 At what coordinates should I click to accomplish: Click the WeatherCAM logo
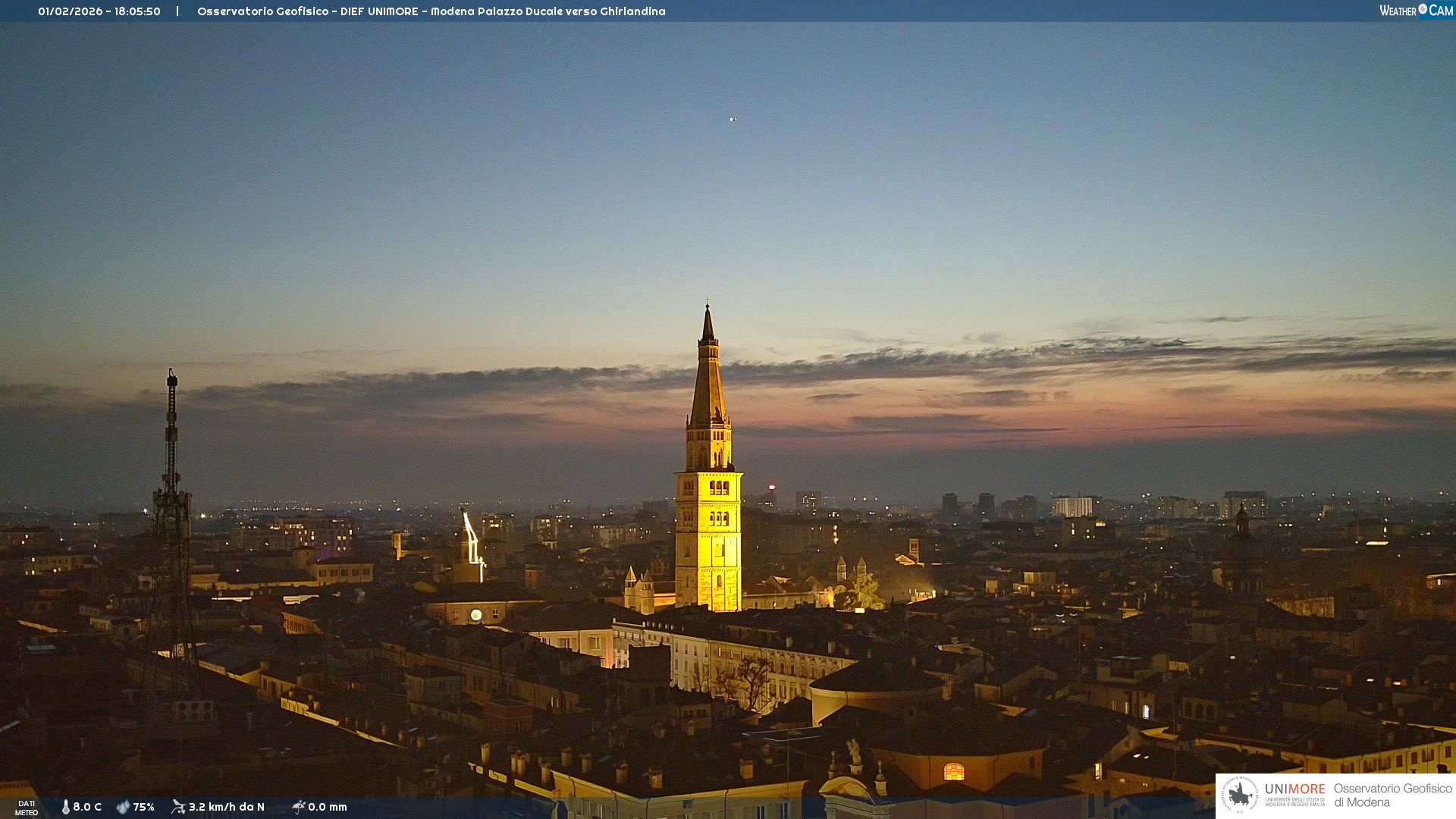pyautogui.click(x=1416, y=11)
